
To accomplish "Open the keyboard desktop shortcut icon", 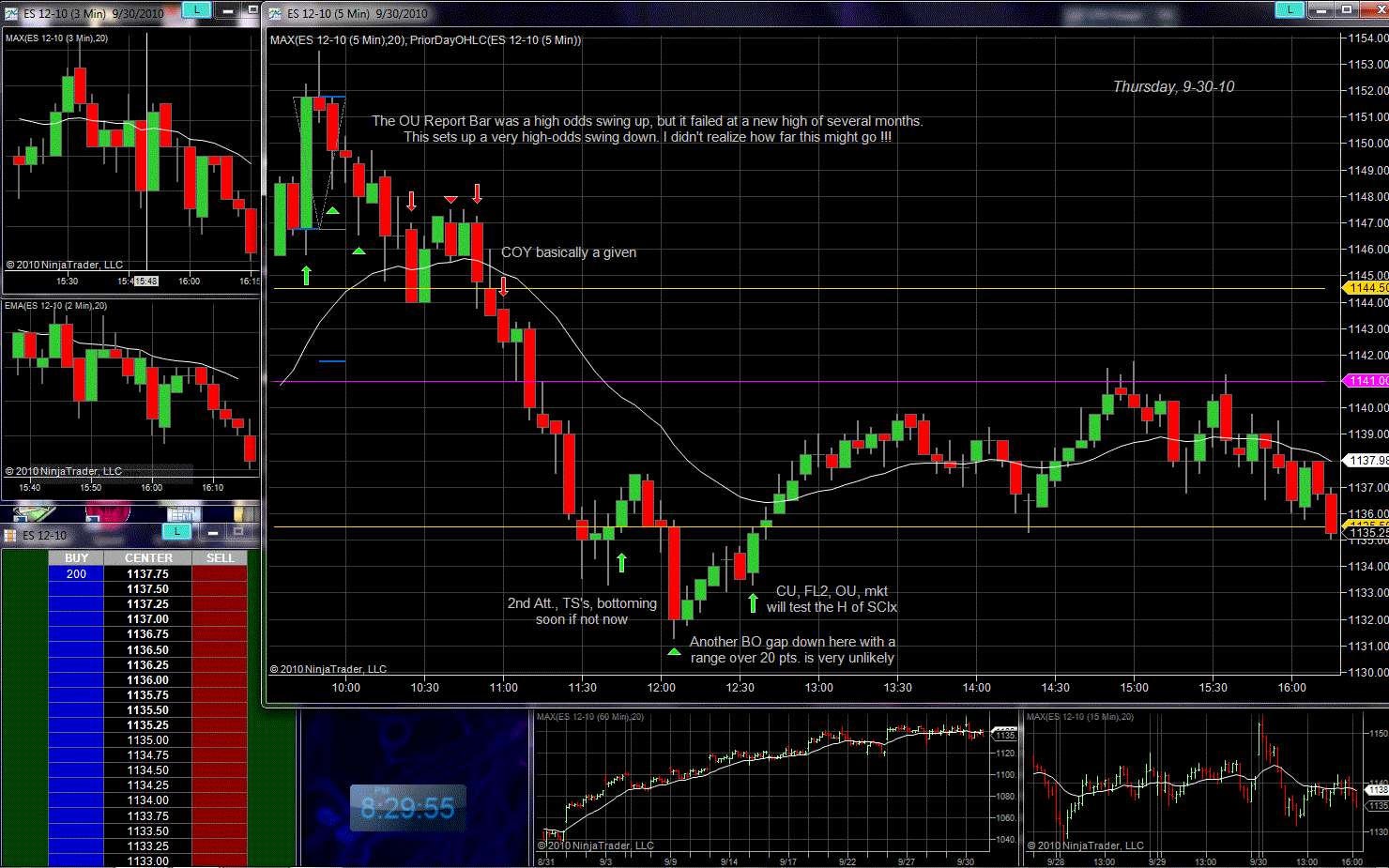I will pyautogui.click(x=183, y=512).
